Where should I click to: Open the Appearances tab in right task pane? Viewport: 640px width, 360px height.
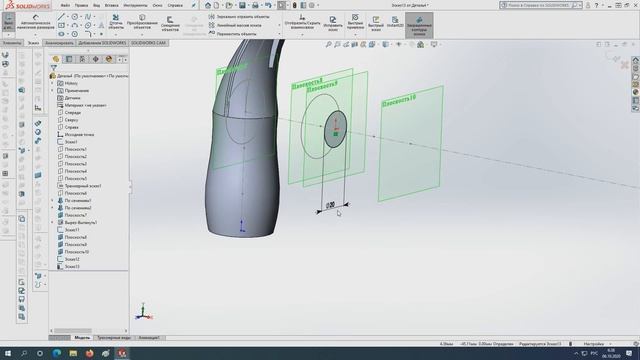coord(636,92)
